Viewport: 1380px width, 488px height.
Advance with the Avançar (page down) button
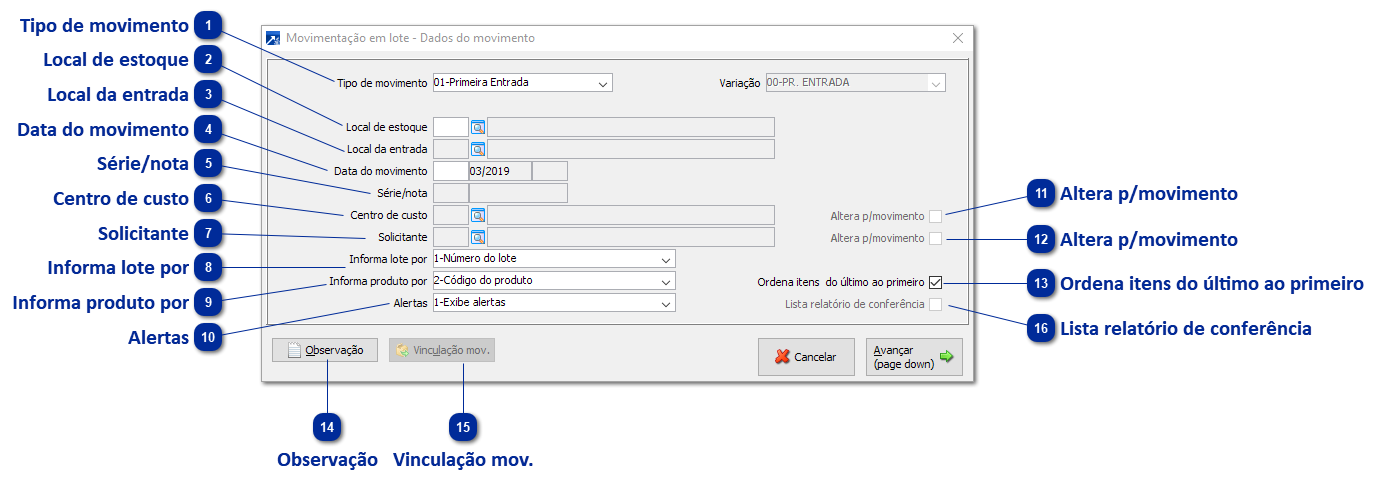(x=914, y=357)
